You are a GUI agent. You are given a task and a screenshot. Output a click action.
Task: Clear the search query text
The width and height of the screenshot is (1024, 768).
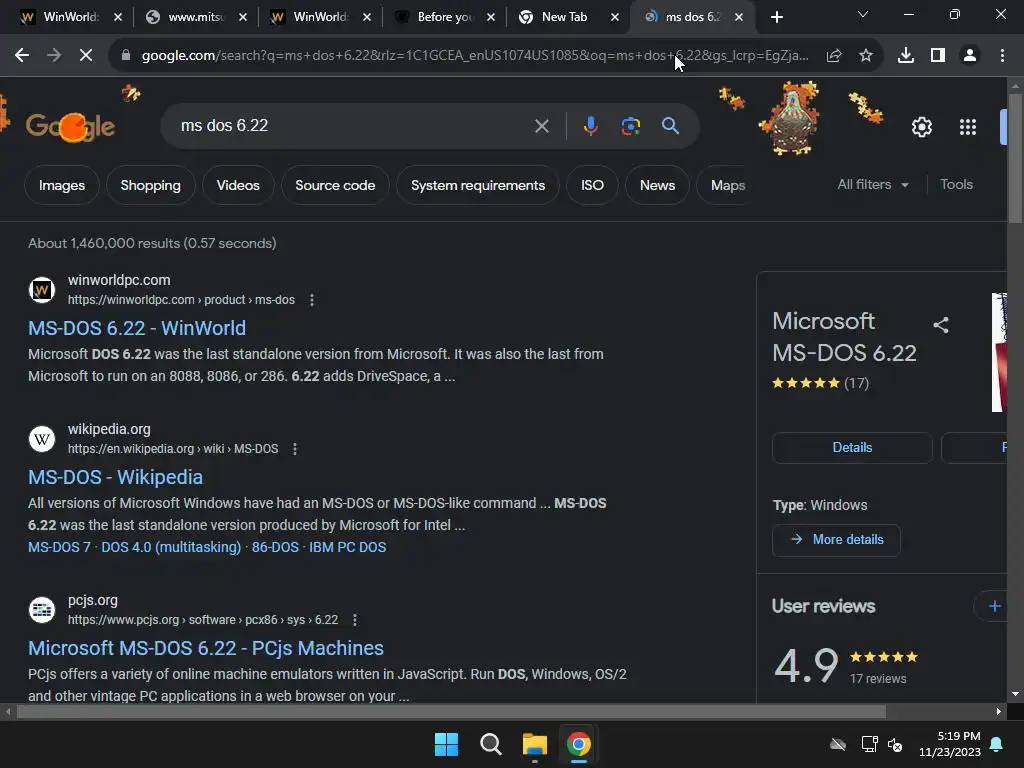click(x=541, y=126)
